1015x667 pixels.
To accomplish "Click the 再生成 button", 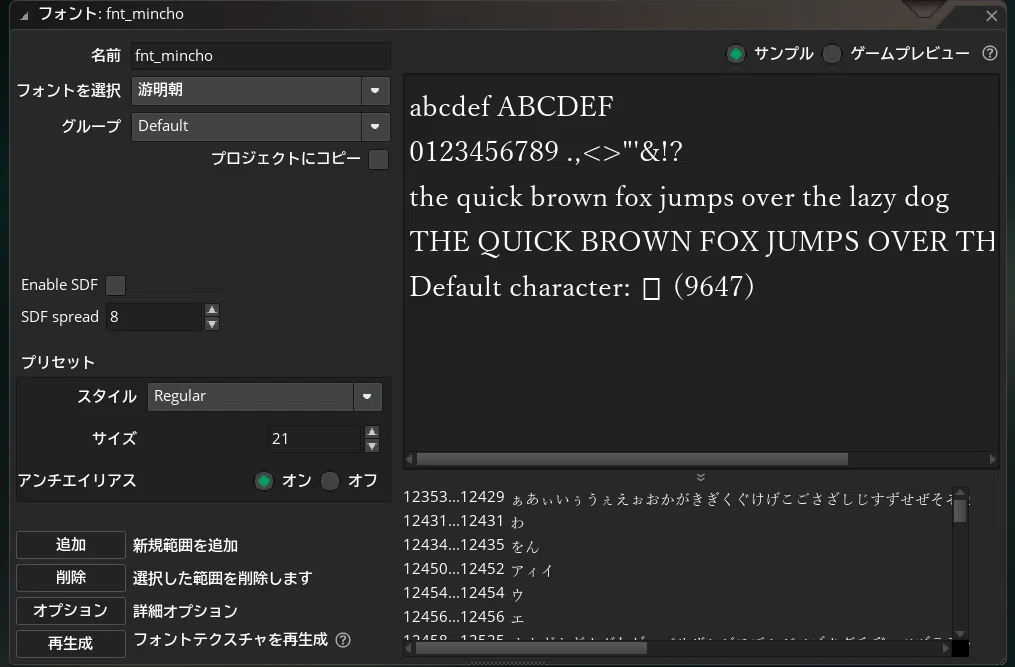I will coord(71,643).
